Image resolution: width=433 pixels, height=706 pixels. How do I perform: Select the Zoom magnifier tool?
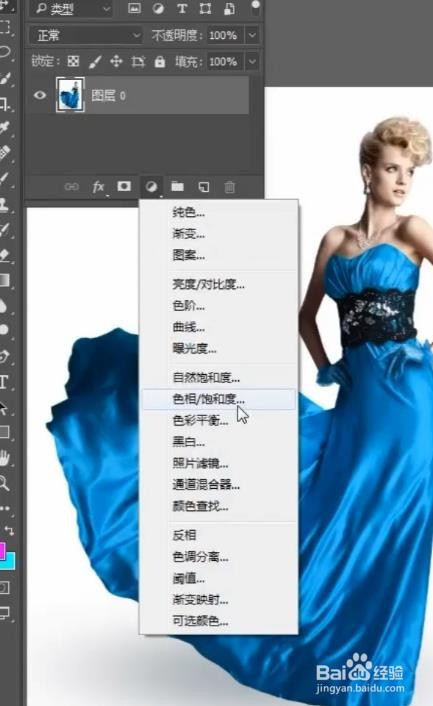tap(4, 484)
